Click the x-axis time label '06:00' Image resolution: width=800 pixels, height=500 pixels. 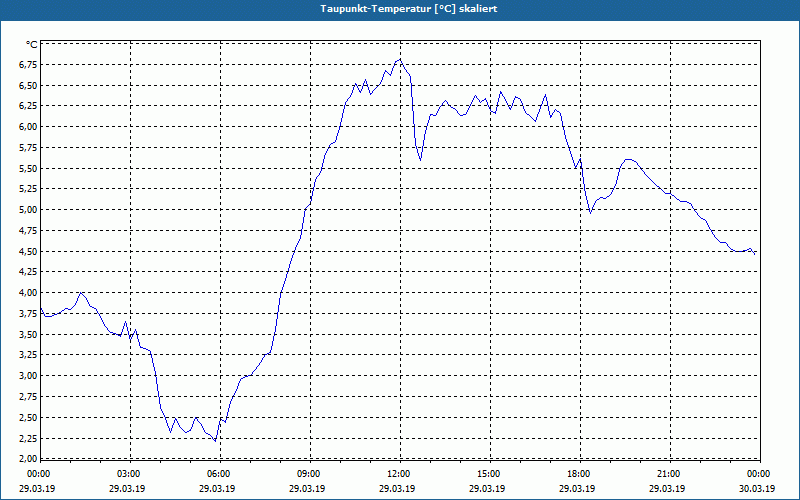(x=217, y=474)
